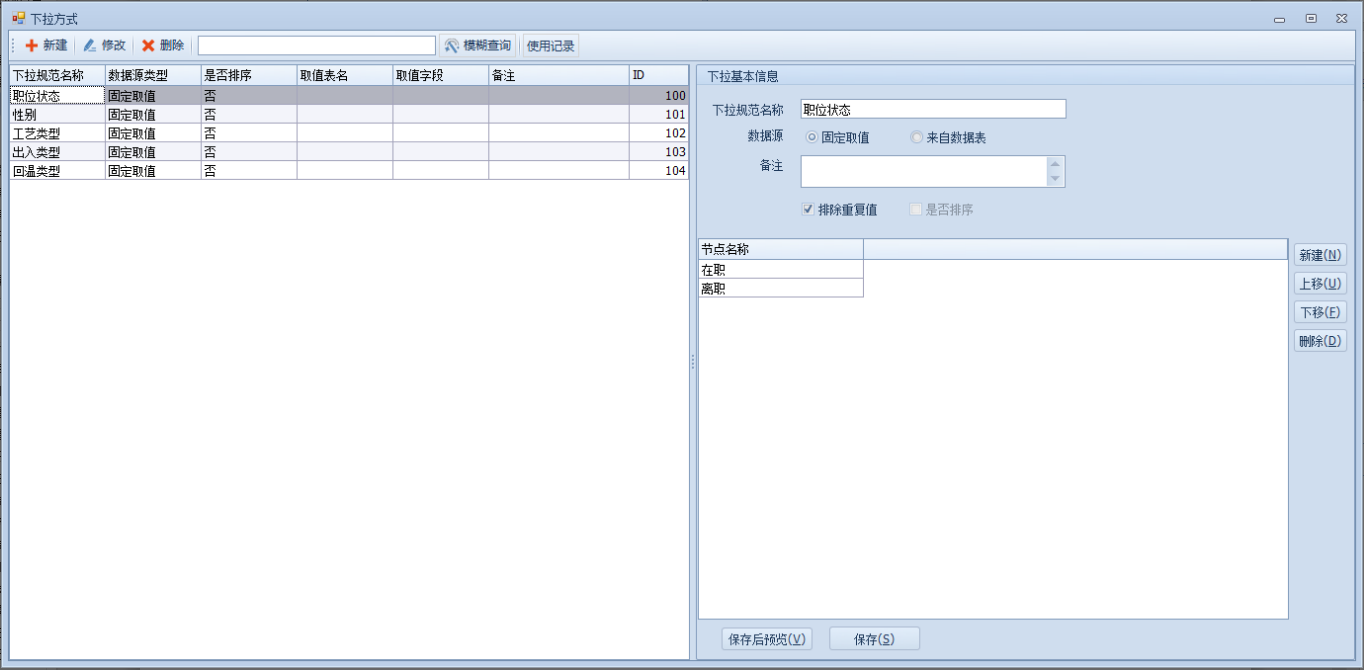The image size is (1364, 670).
Task: Click the 保存后预览(V) button
Action: 767,639
